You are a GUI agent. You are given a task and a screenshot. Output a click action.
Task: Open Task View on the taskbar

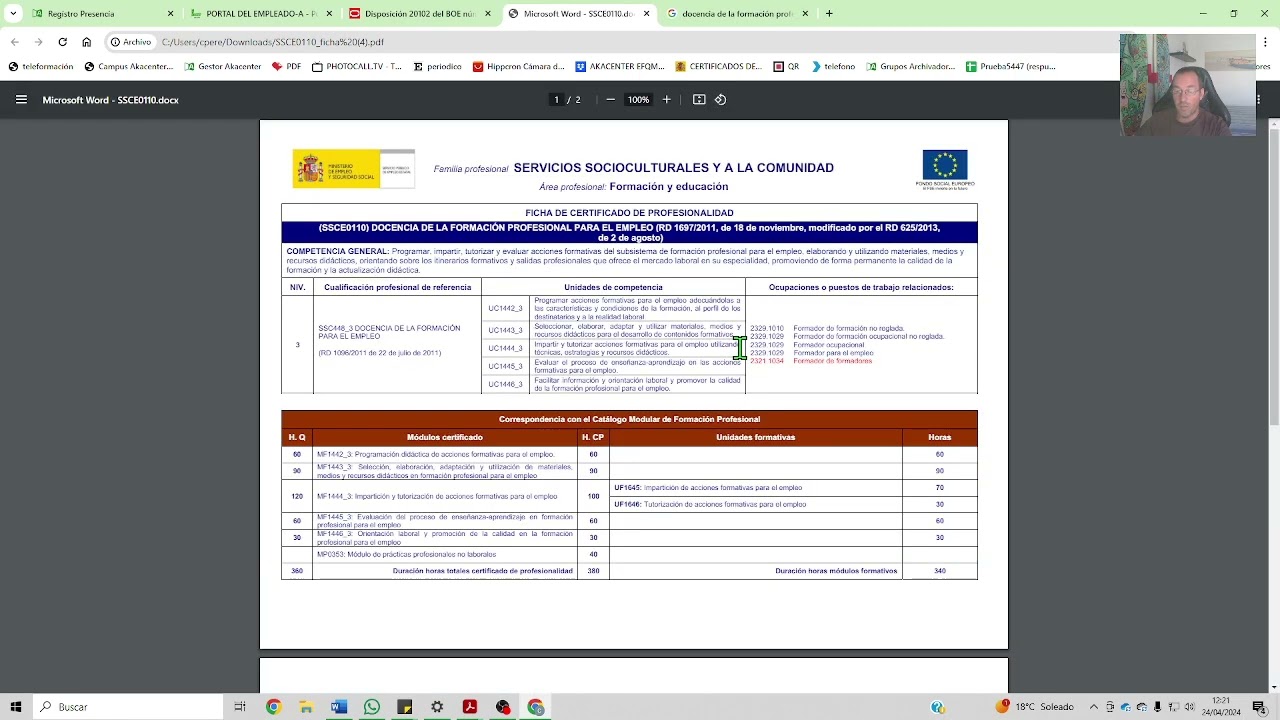point(240,707)
